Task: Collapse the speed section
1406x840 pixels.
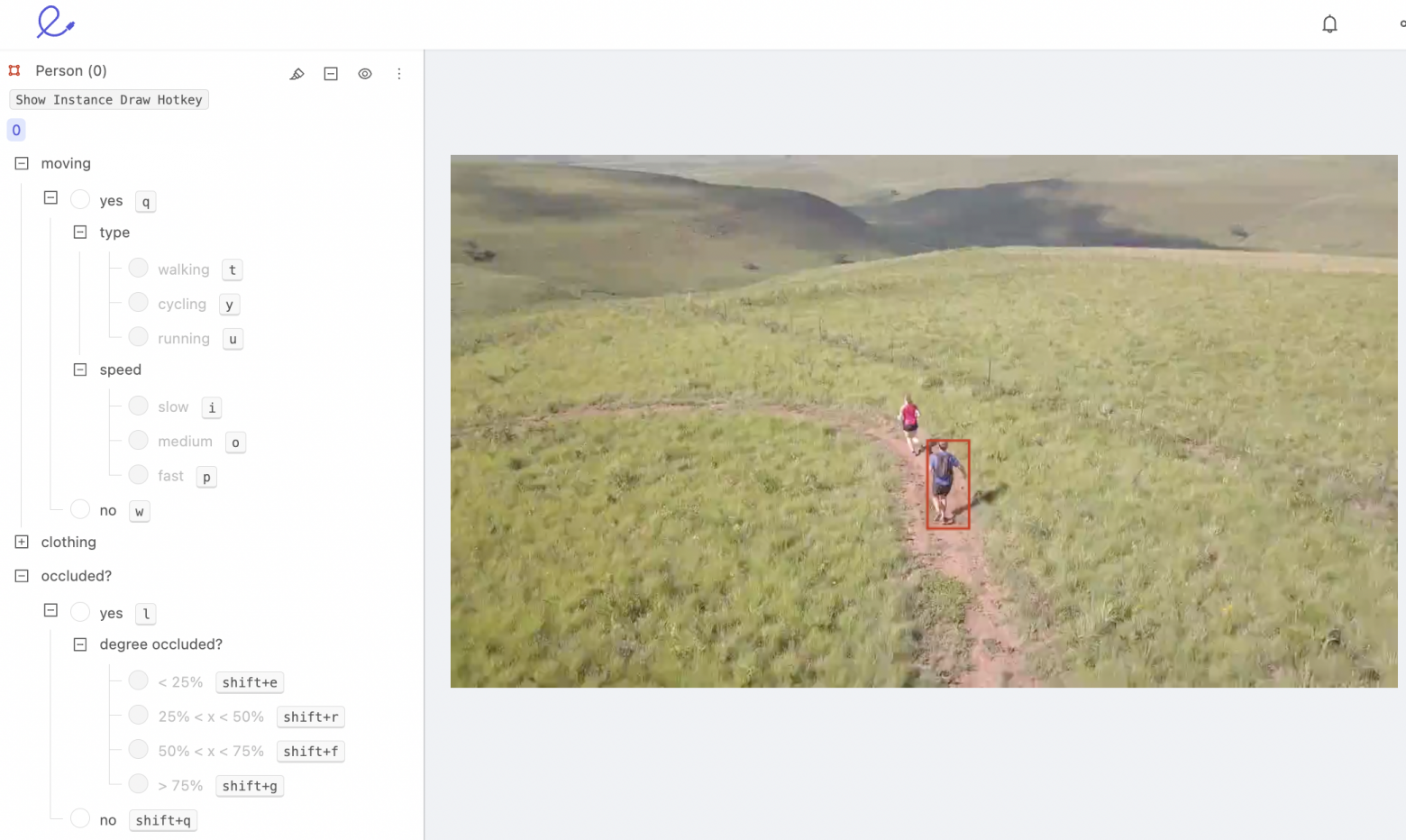Action: pyautogui.click(x=80, y=370)
